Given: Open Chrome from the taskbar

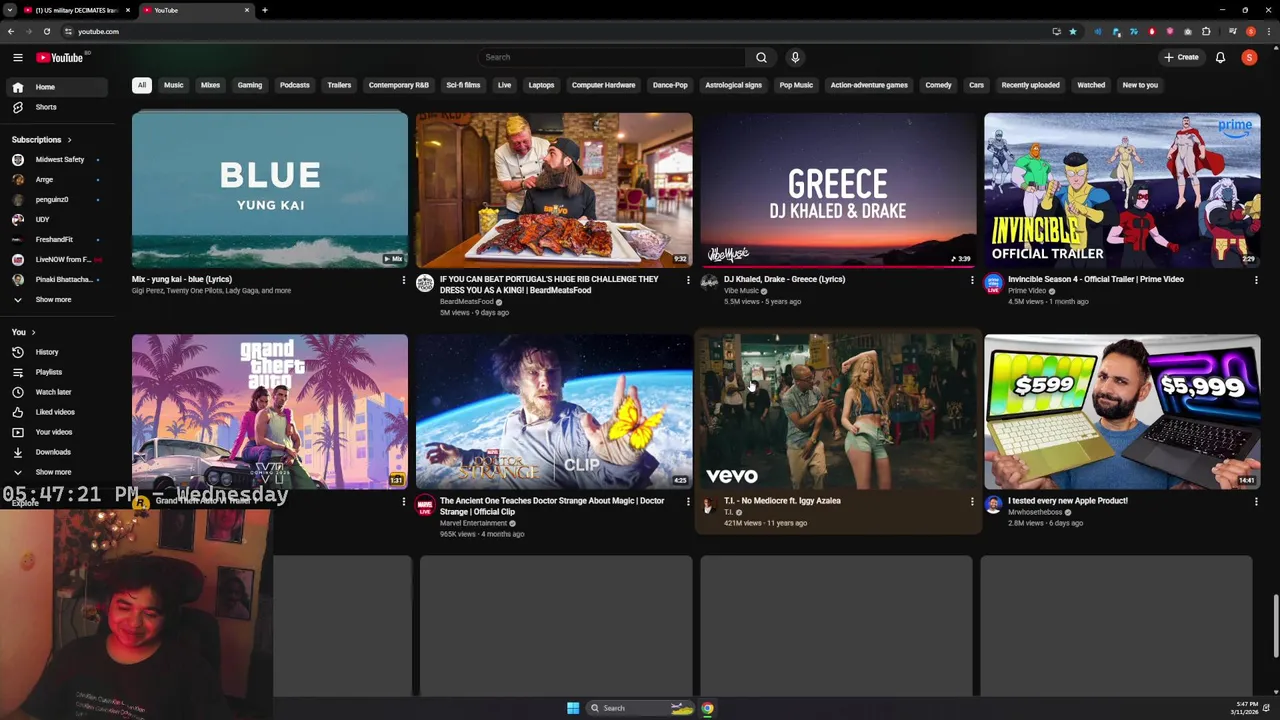Looking at the screenshot, I should [707, 708].
